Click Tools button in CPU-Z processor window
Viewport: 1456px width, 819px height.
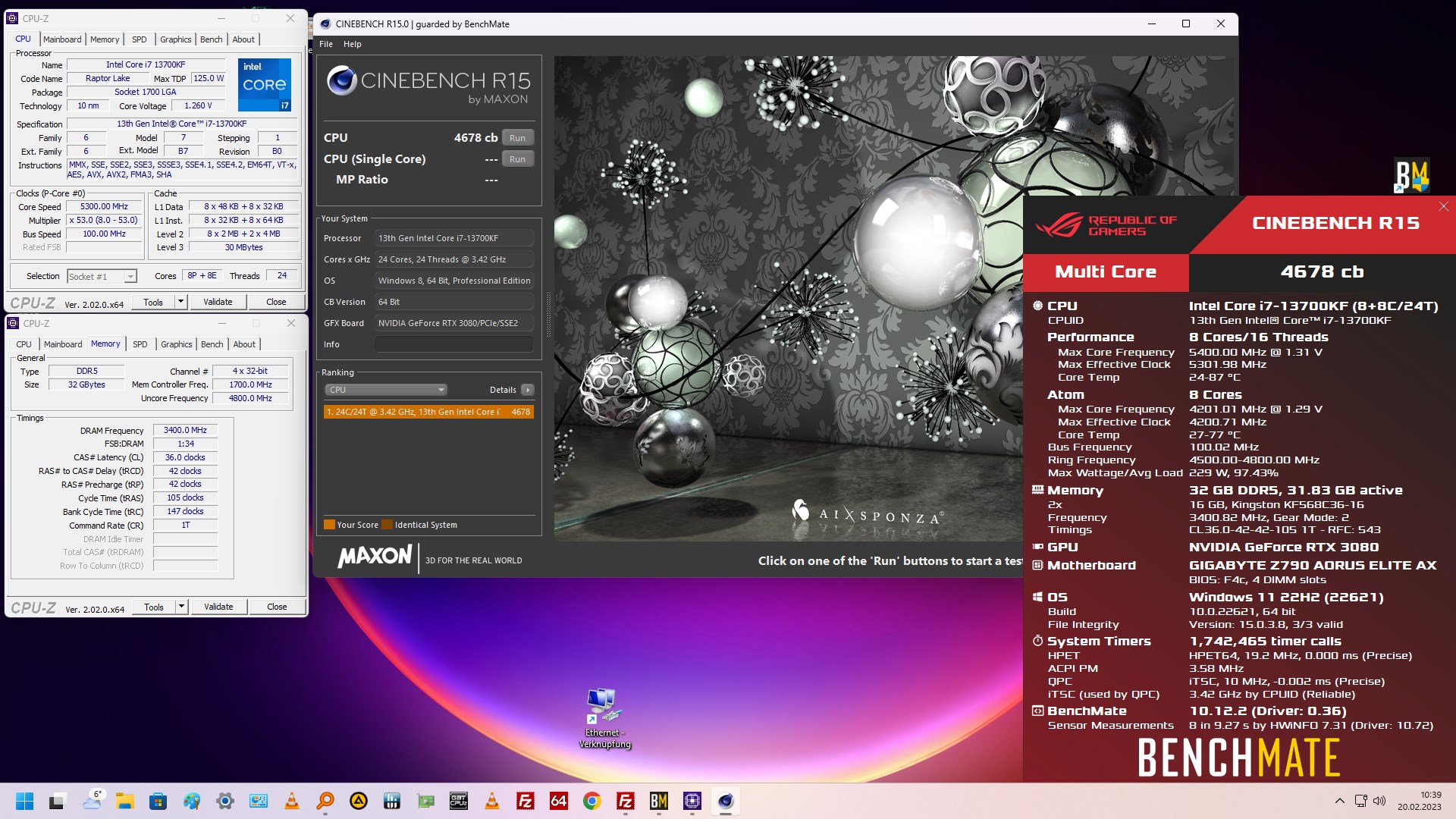click(153, 302)
